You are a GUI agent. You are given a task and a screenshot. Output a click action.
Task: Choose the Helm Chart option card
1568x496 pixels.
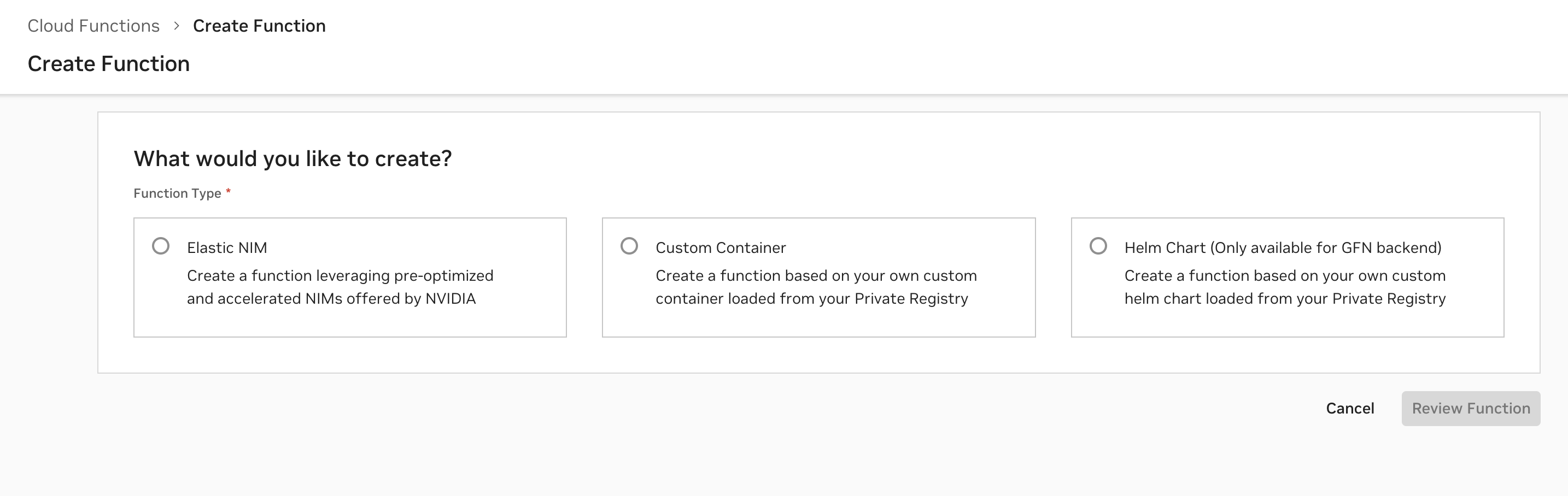(1288, 276)
